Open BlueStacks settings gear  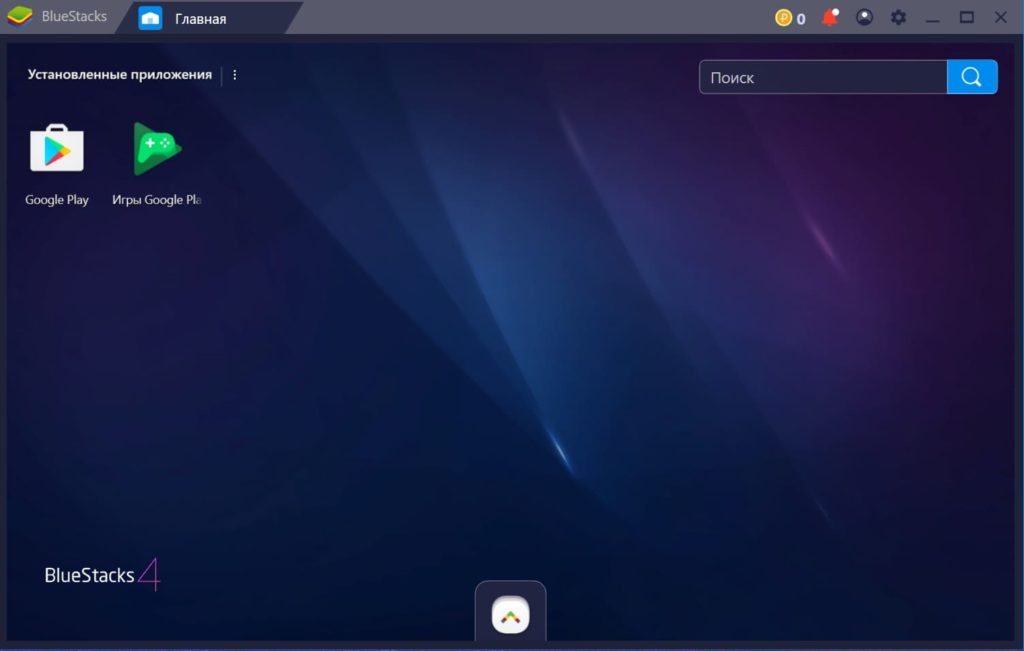click(898, 17)
